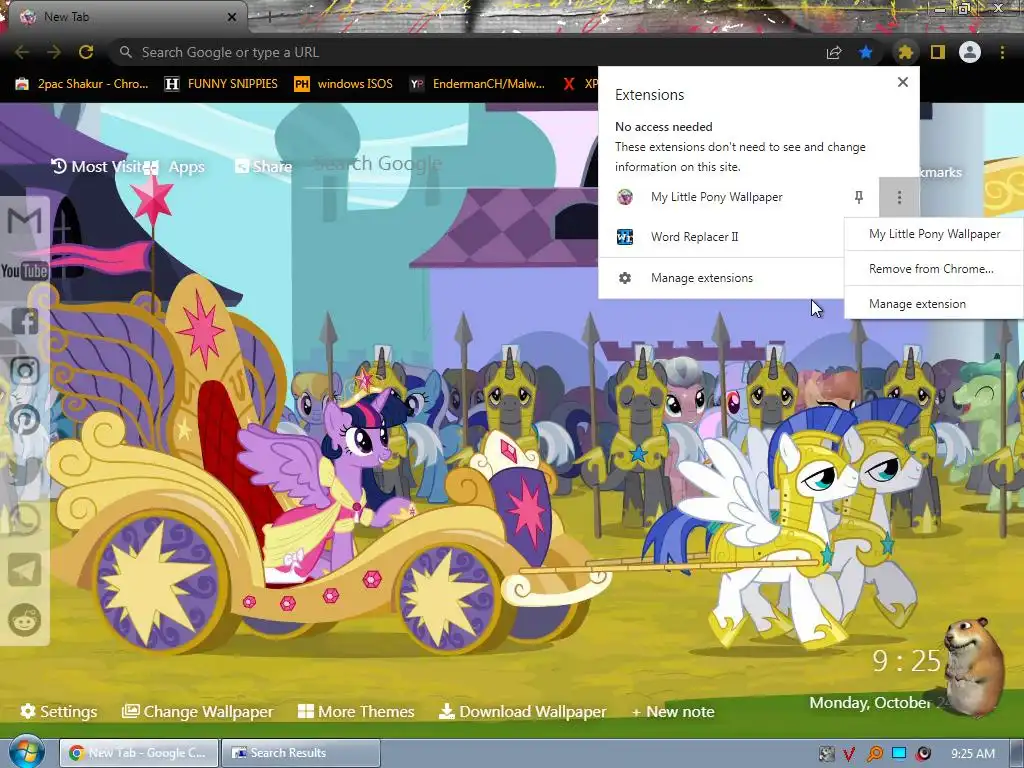
Task: Open more actions for My Little Pony Wallpaper
Action: tap(899, 197)
